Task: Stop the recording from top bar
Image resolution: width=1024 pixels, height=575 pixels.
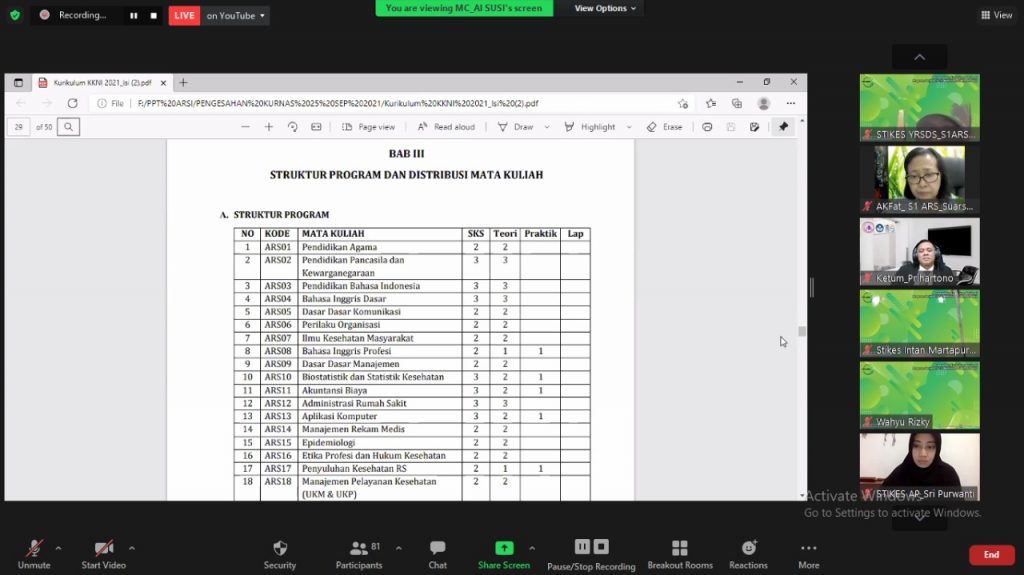Action: tap(153, 16)
